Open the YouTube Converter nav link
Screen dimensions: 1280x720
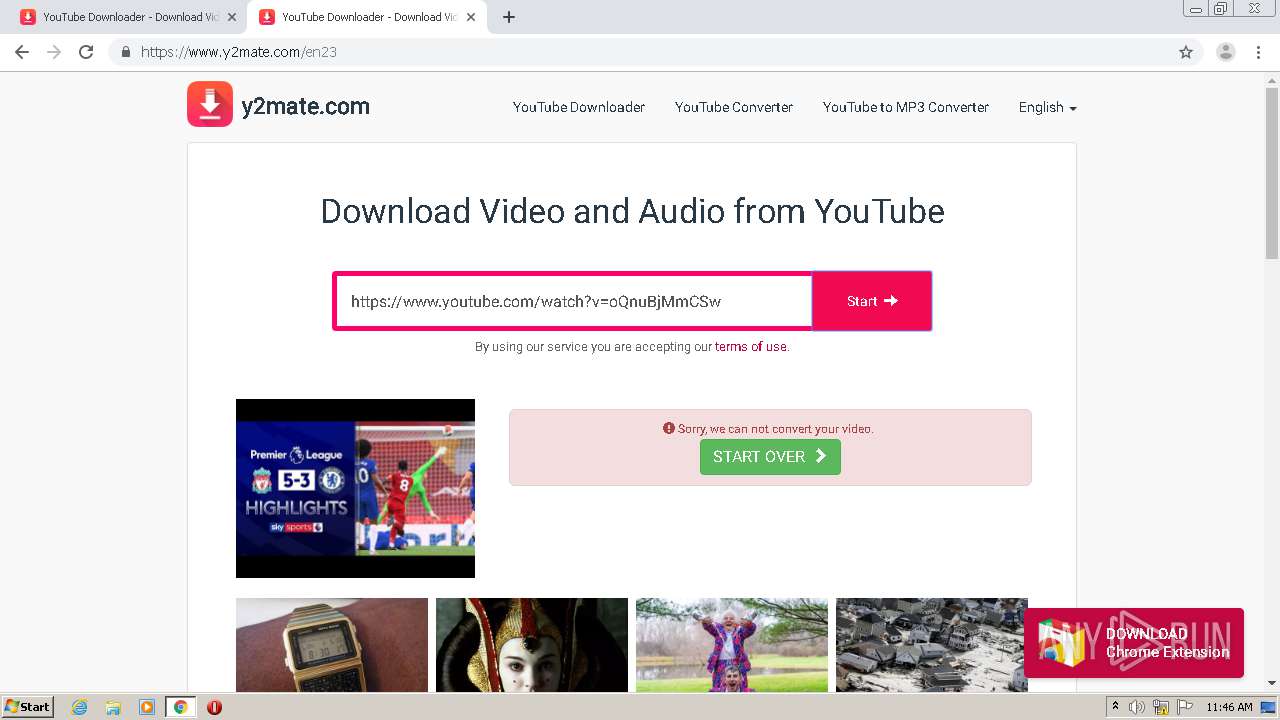coord(734,107)
